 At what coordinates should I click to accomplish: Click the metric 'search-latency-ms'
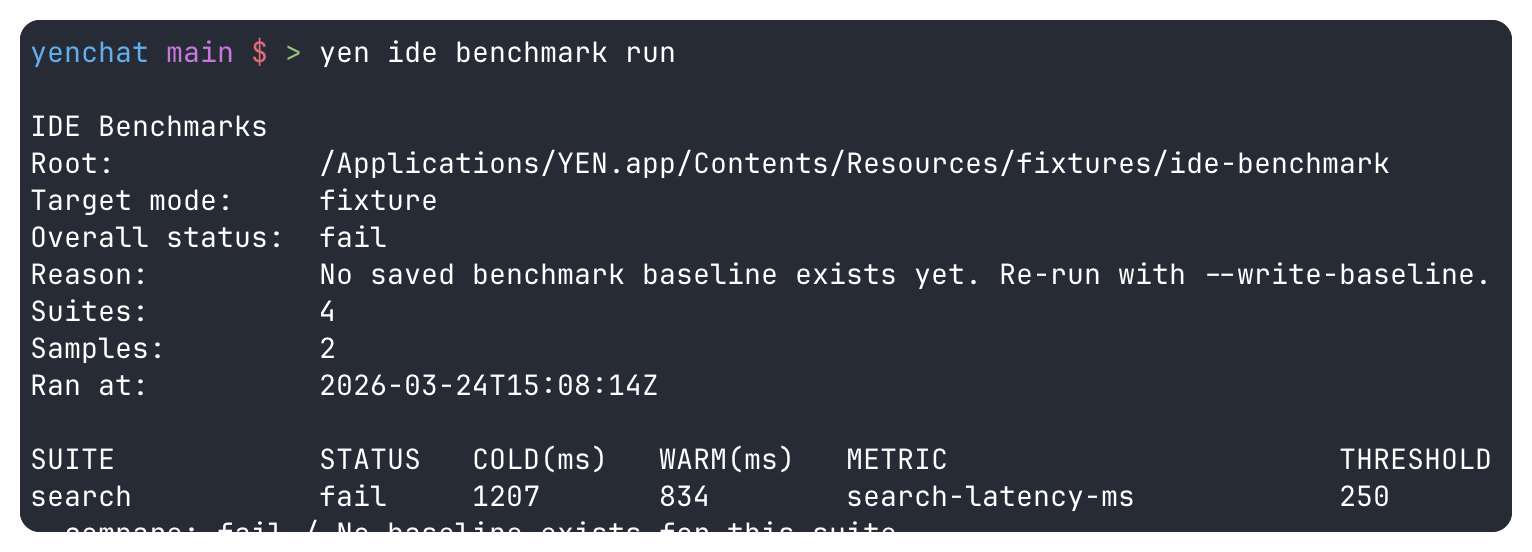tap(990, 497)
